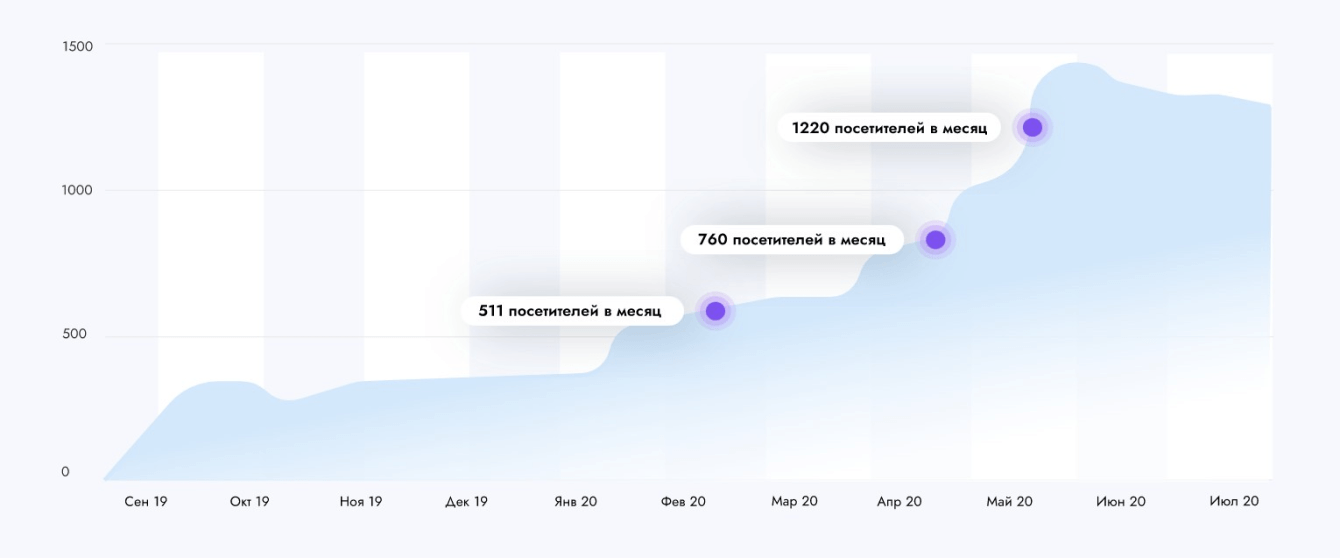The height and width of the screenshot is (558, 1340).
Task: Click the 1000 y-axis value
Action: pyautogui.click(x=77, y=190)
